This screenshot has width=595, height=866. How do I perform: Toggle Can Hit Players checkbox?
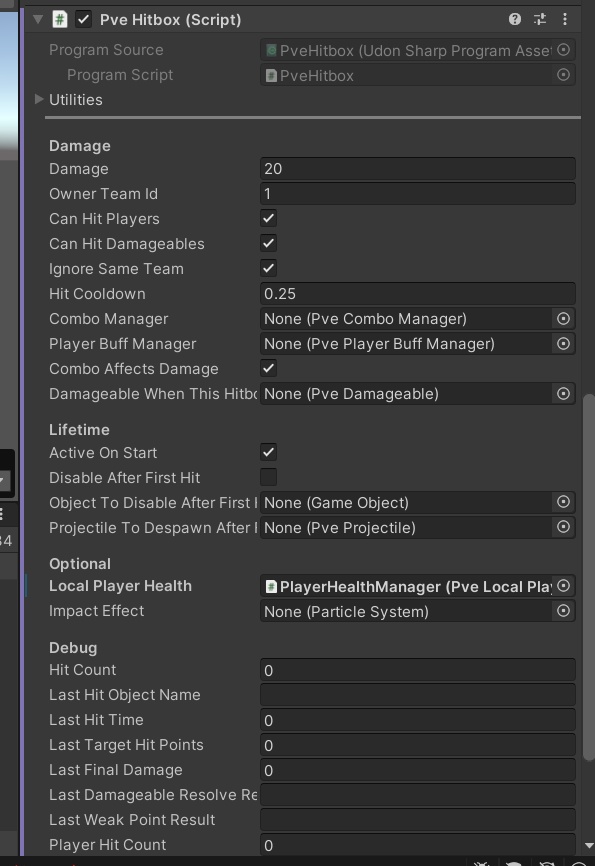[x=268, y=218]
